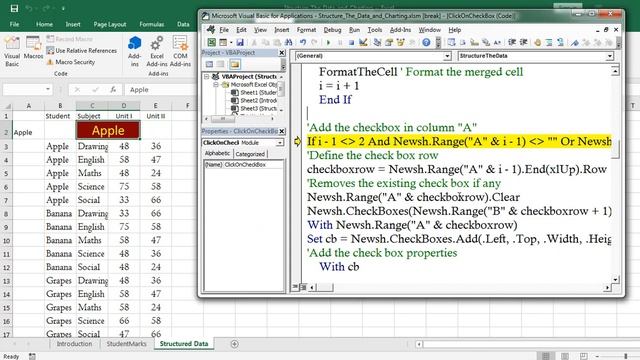640x360 pixels.
Task: Save the VBA project with the floppy icon
Action: click(x=240, y=42)
